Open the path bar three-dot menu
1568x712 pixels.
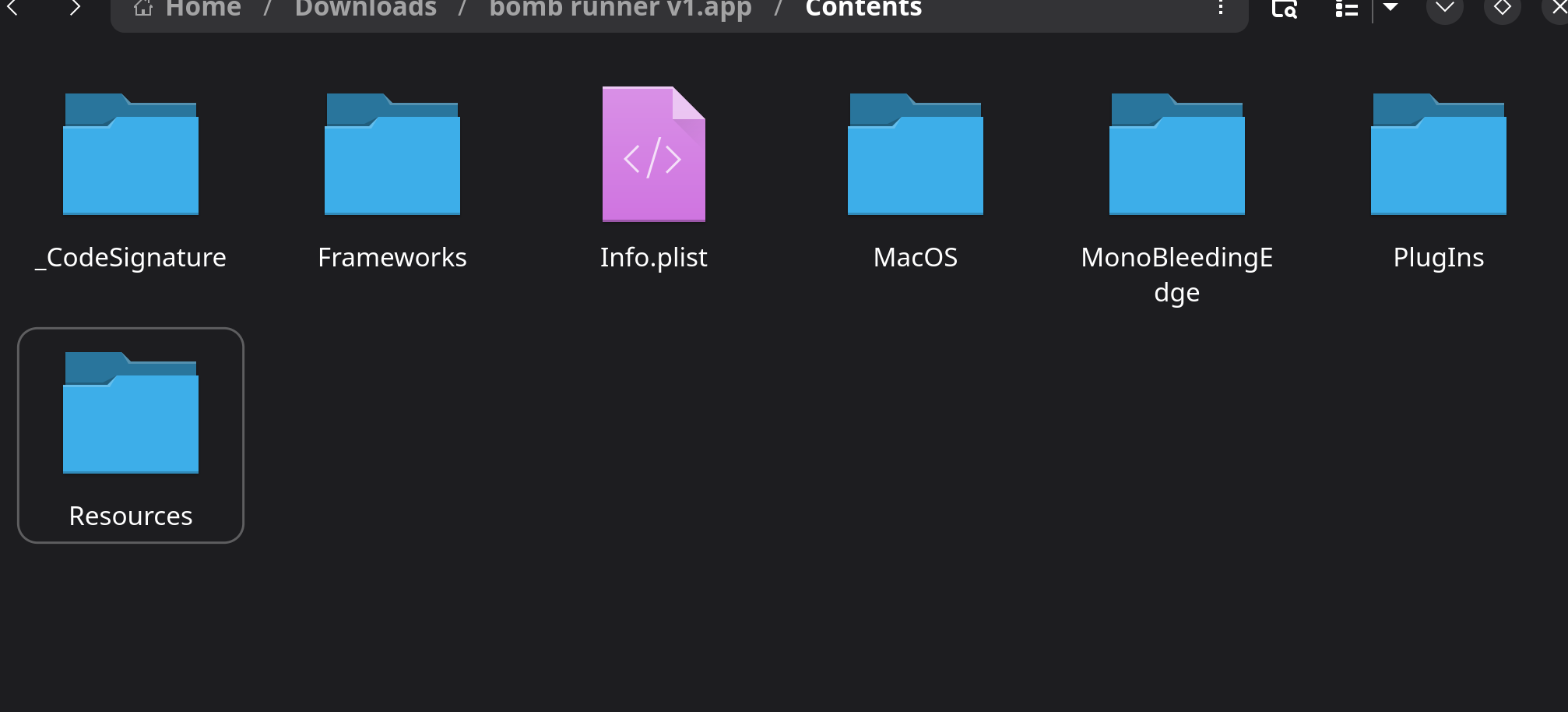coord(1221,8)
